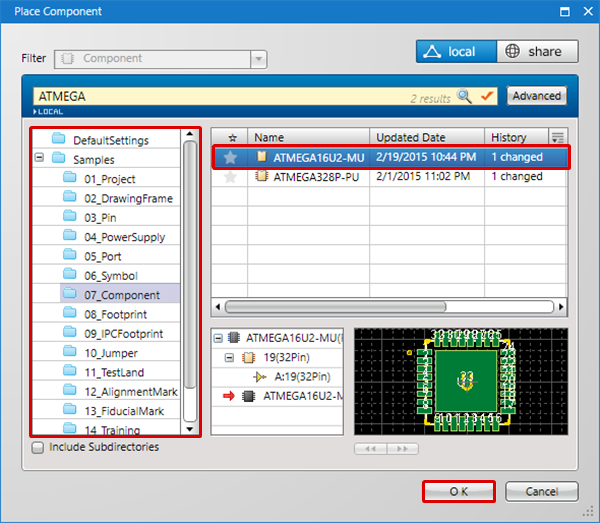Click '1 changed' in ATMEGA328P-PU row
The image size is (600, 523).
click(517, 176)
